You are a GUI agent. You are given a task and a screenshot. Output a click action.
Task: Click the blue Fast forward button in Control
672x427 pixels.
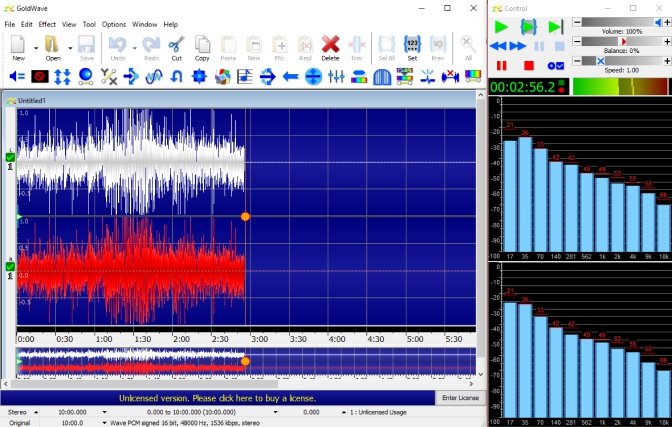coord(517,46)
